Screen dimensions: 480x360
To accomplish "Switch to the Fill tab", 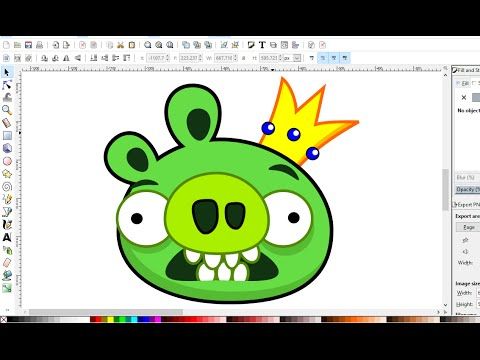I will [x=463, y=83].
